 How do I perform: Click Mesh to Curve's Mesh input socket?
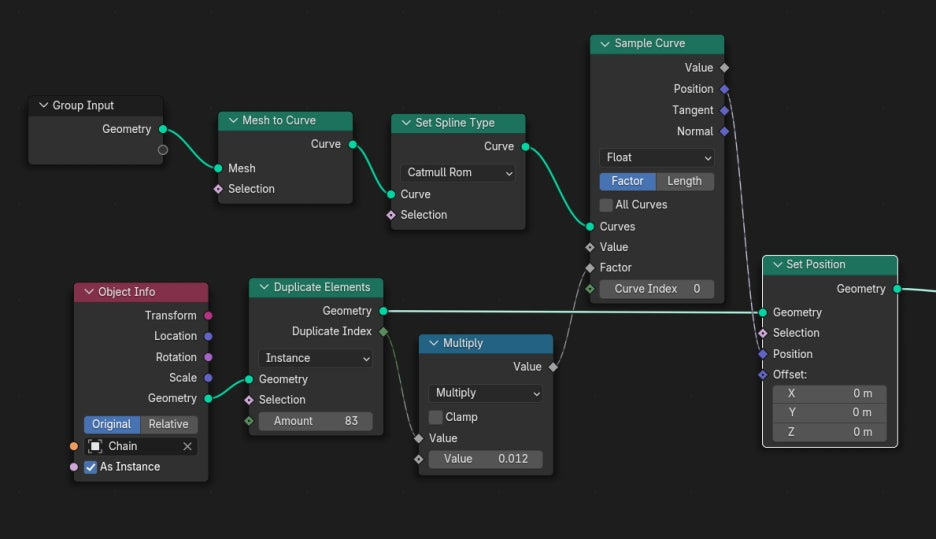pos(218,168)
